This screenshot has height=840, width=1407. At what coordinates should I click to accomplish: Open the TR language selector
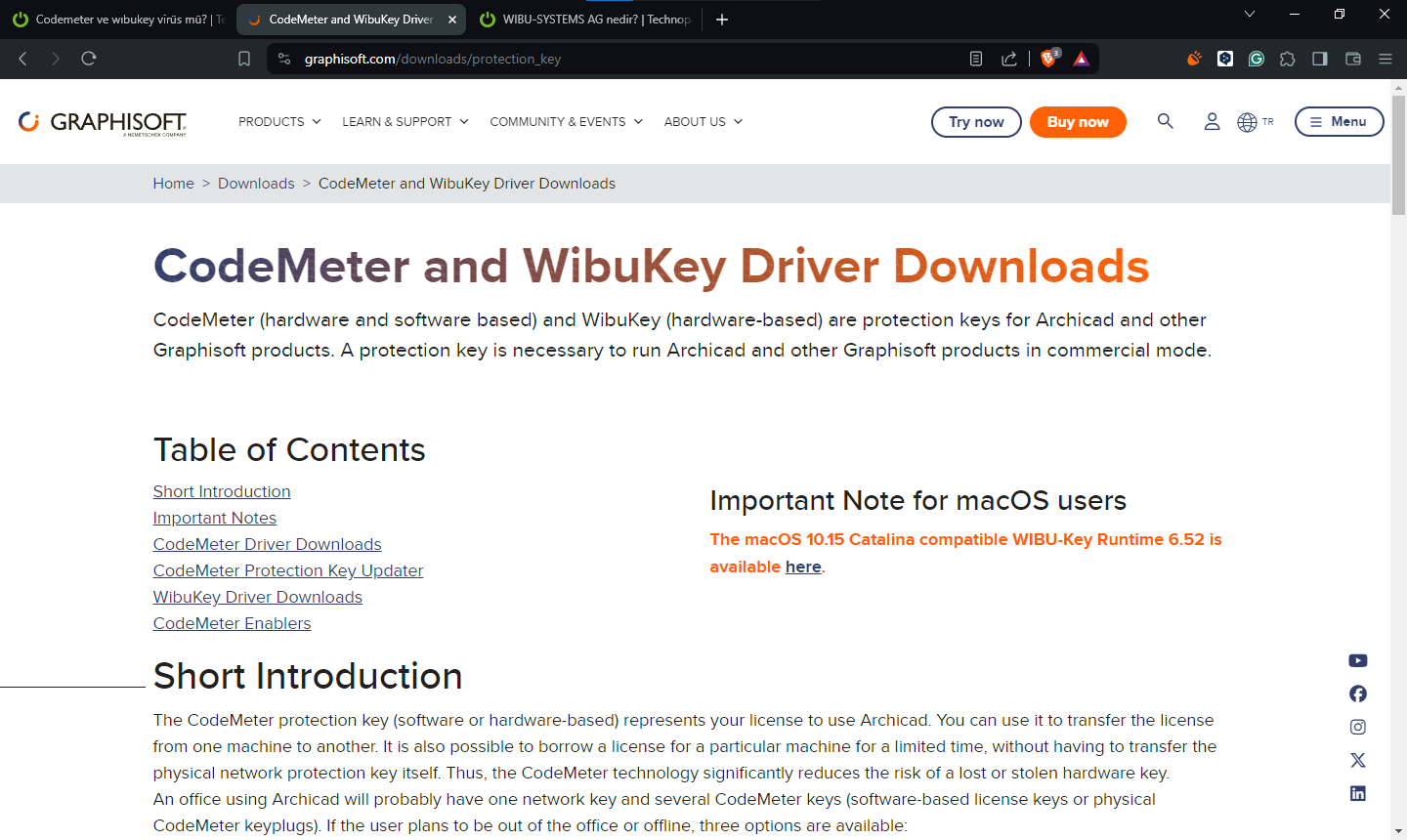pos(1256,122)
